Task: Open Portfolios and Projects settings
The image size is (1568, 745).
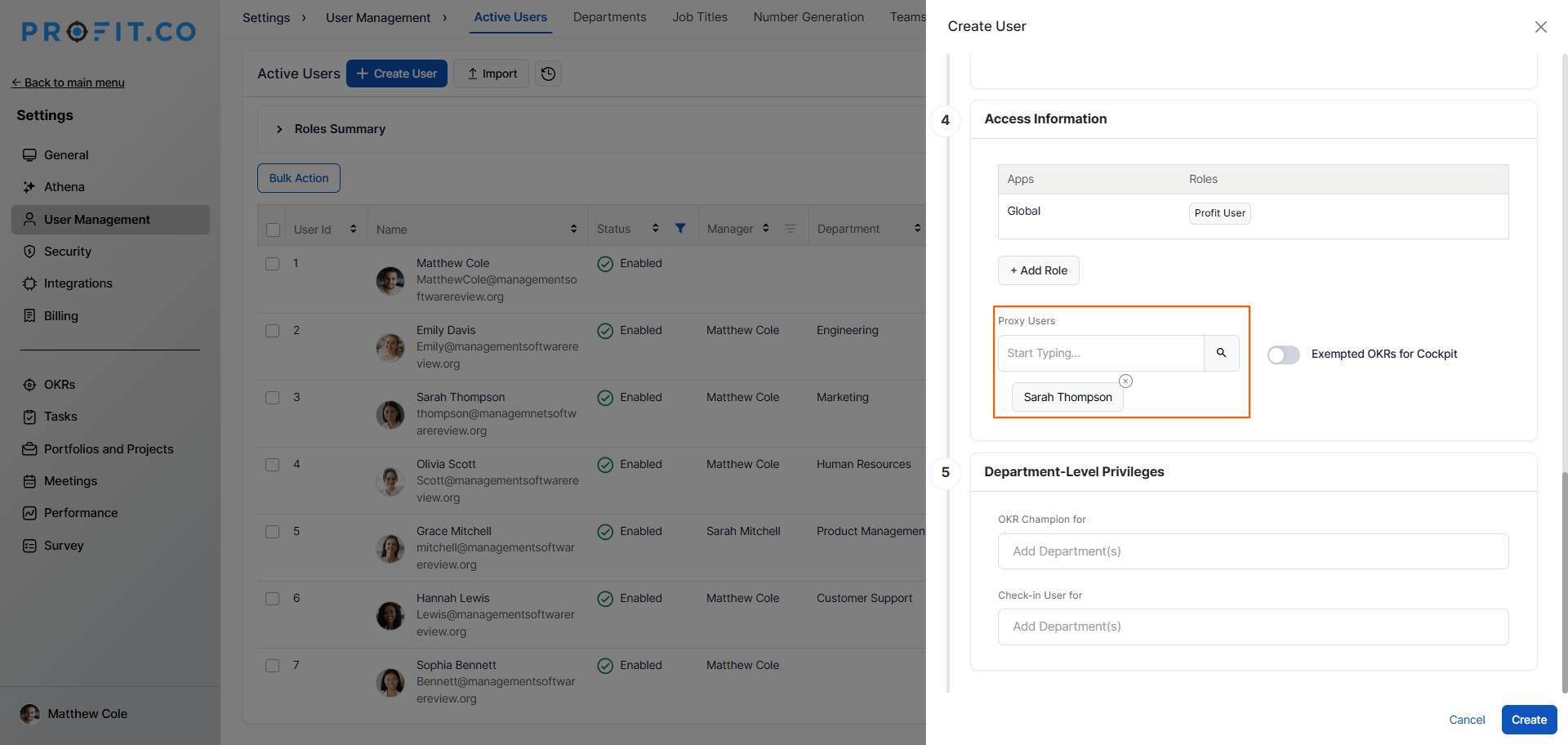Action: coord(108,449)
